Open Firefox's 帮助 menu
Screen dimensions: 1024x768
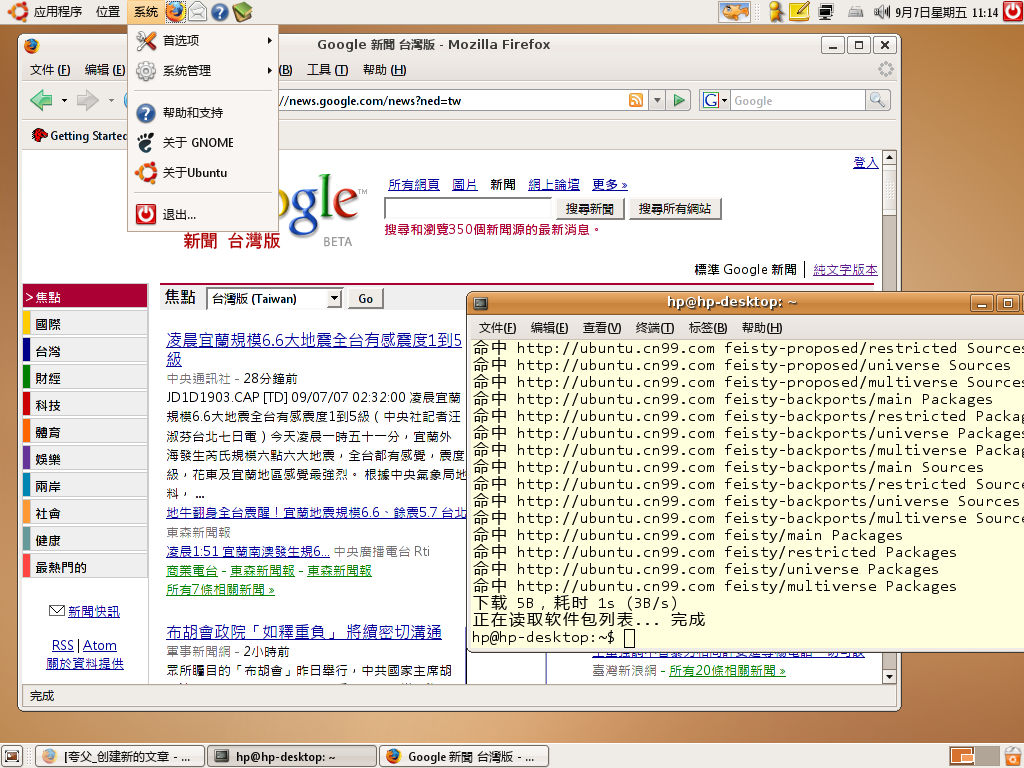tap(384, 70)
